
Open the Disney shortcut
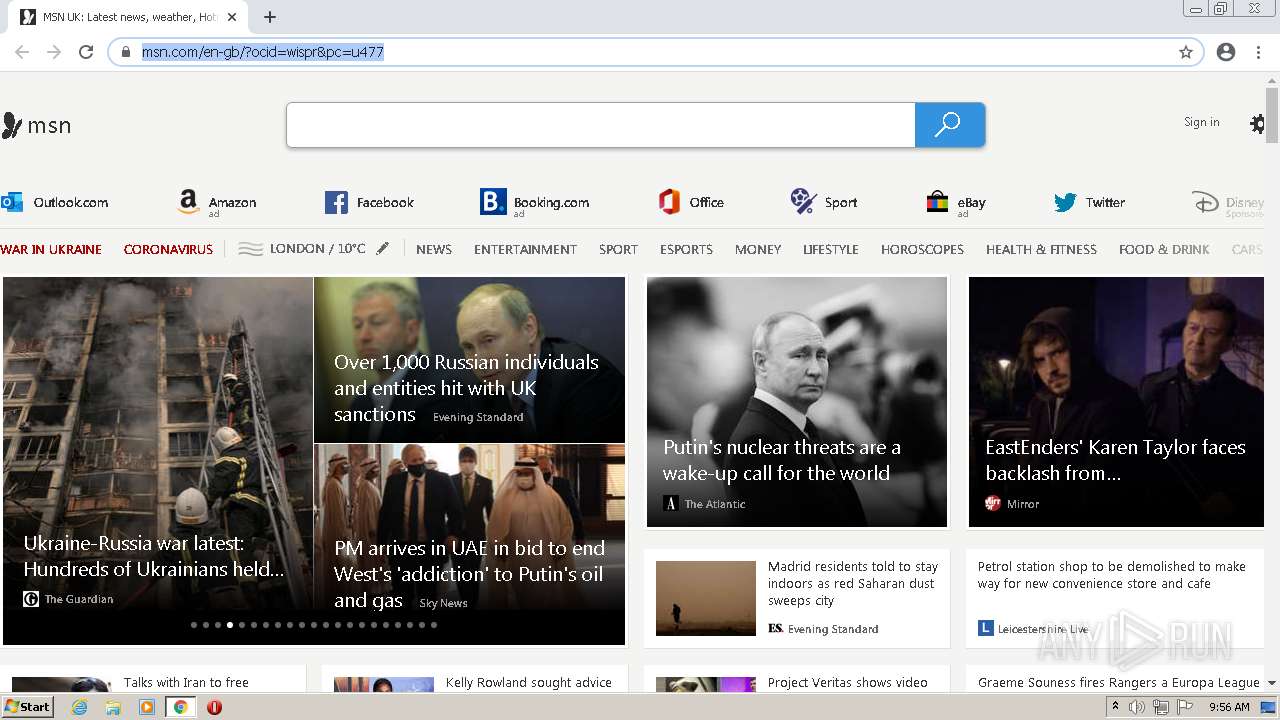1229,203
